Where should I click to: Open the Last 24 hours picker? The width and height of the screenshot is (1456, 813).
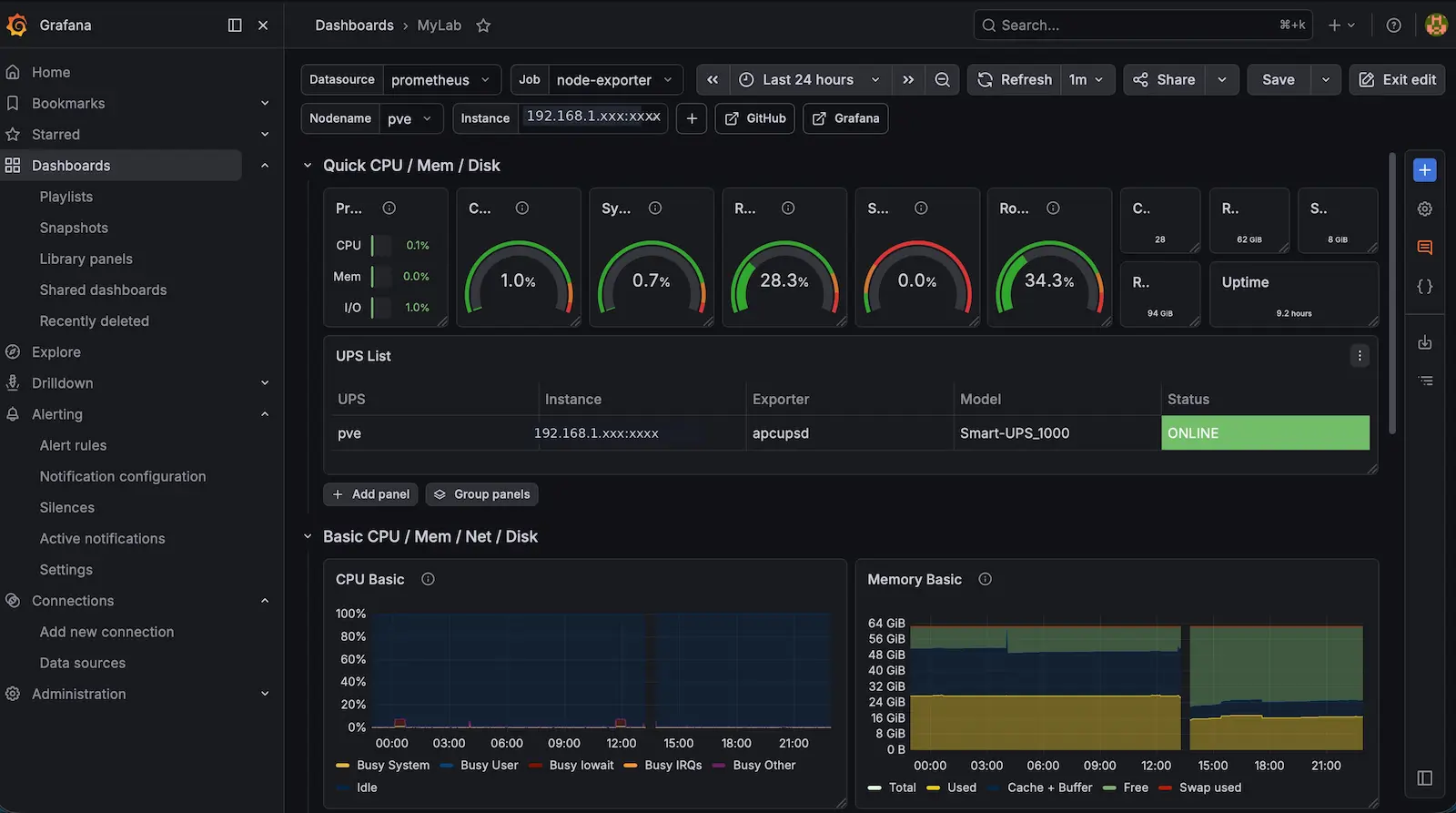coord(809,80)
